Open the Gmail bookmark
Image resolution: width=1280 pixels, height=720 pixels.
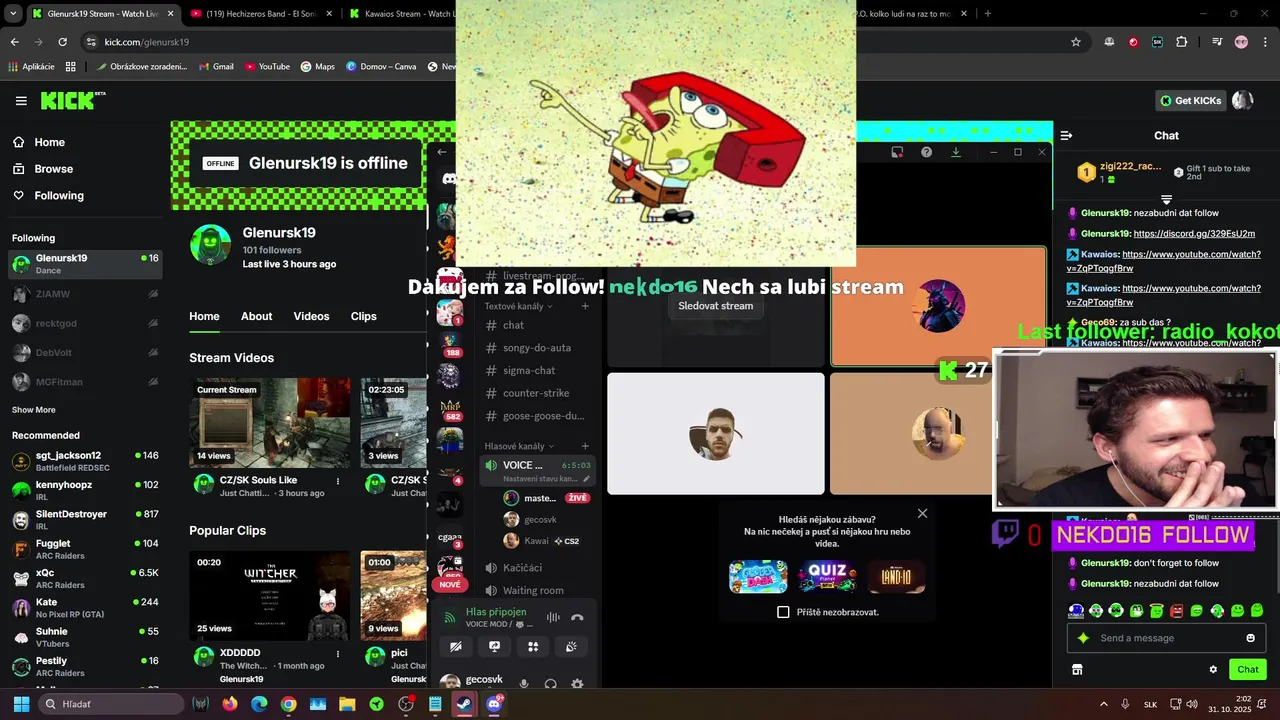click(216, 67)
